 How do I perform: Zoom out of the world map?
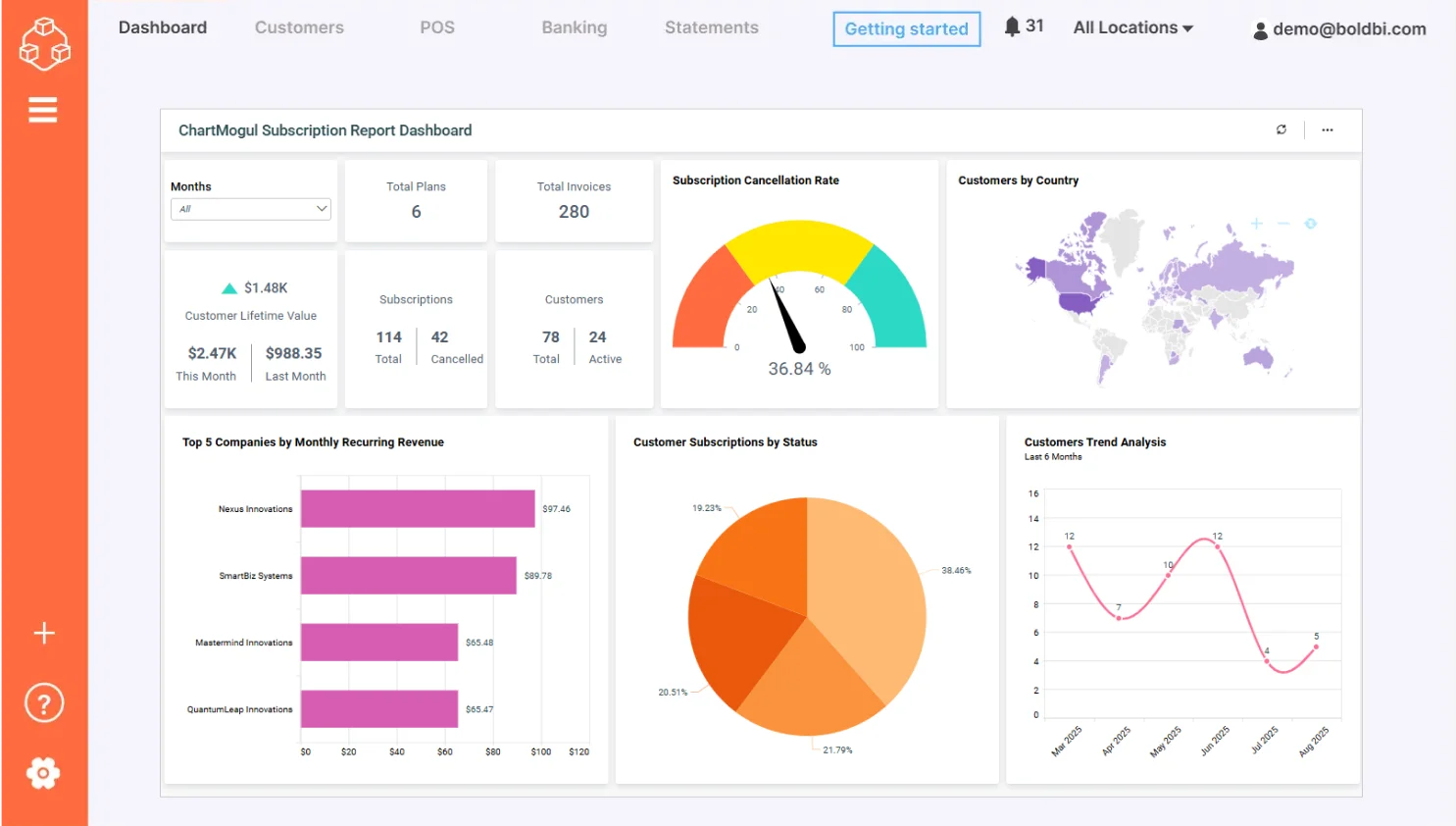1282,224
